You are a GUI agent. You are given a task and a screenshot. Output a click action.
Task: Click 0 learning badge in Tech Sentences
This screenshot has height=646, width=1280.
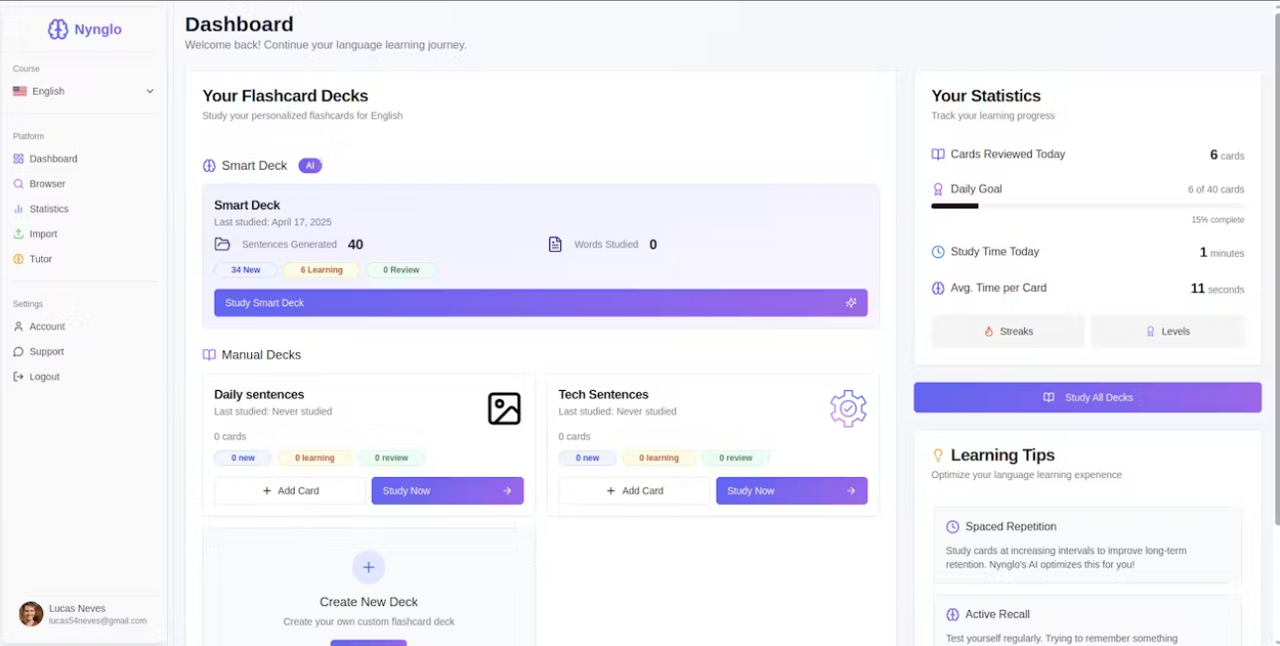pos(658,458)
